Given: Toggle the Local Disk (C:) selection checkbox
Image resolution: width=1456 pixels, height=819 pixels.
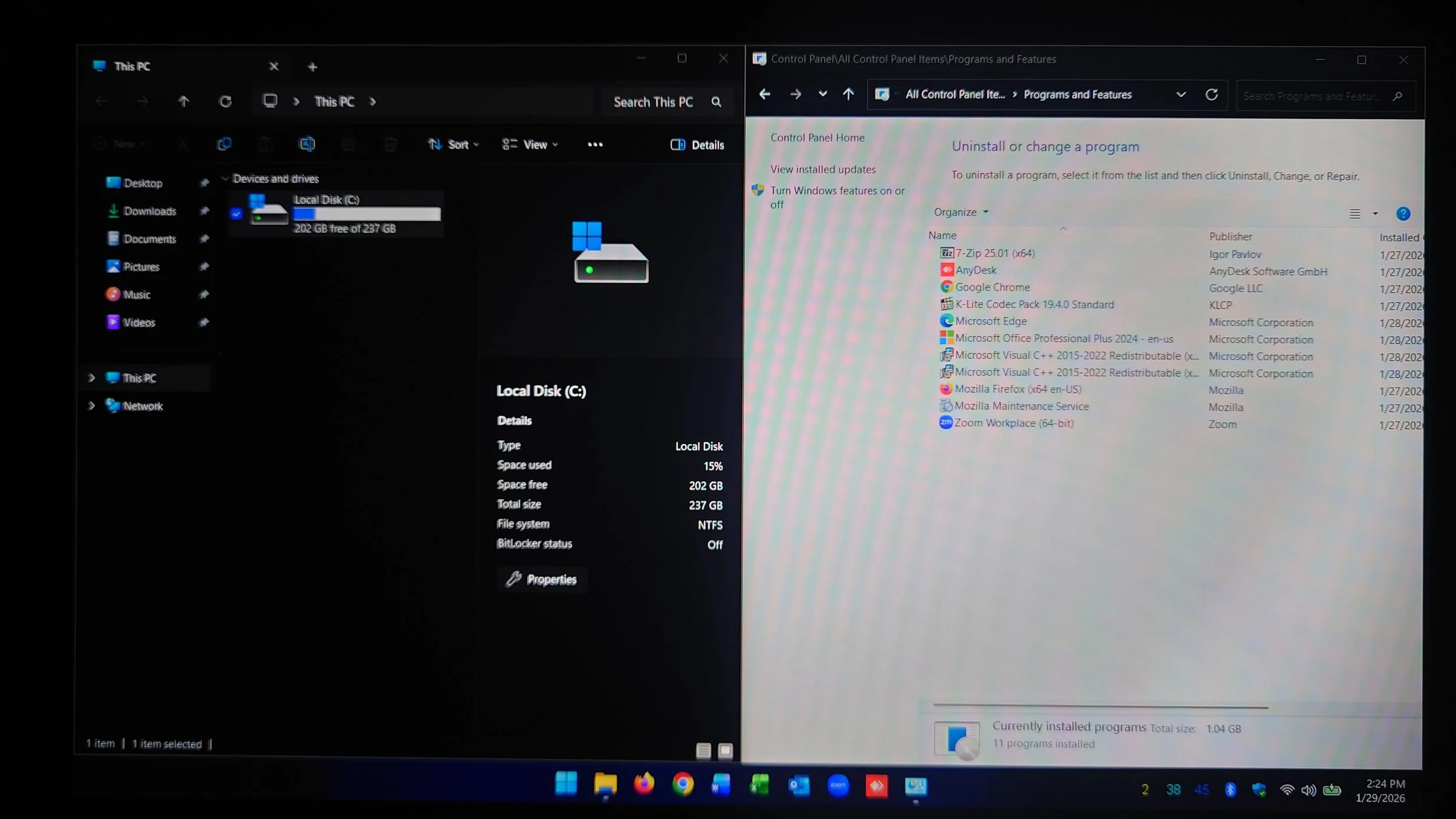Looking at the screenshot, I should click(236, 214).
